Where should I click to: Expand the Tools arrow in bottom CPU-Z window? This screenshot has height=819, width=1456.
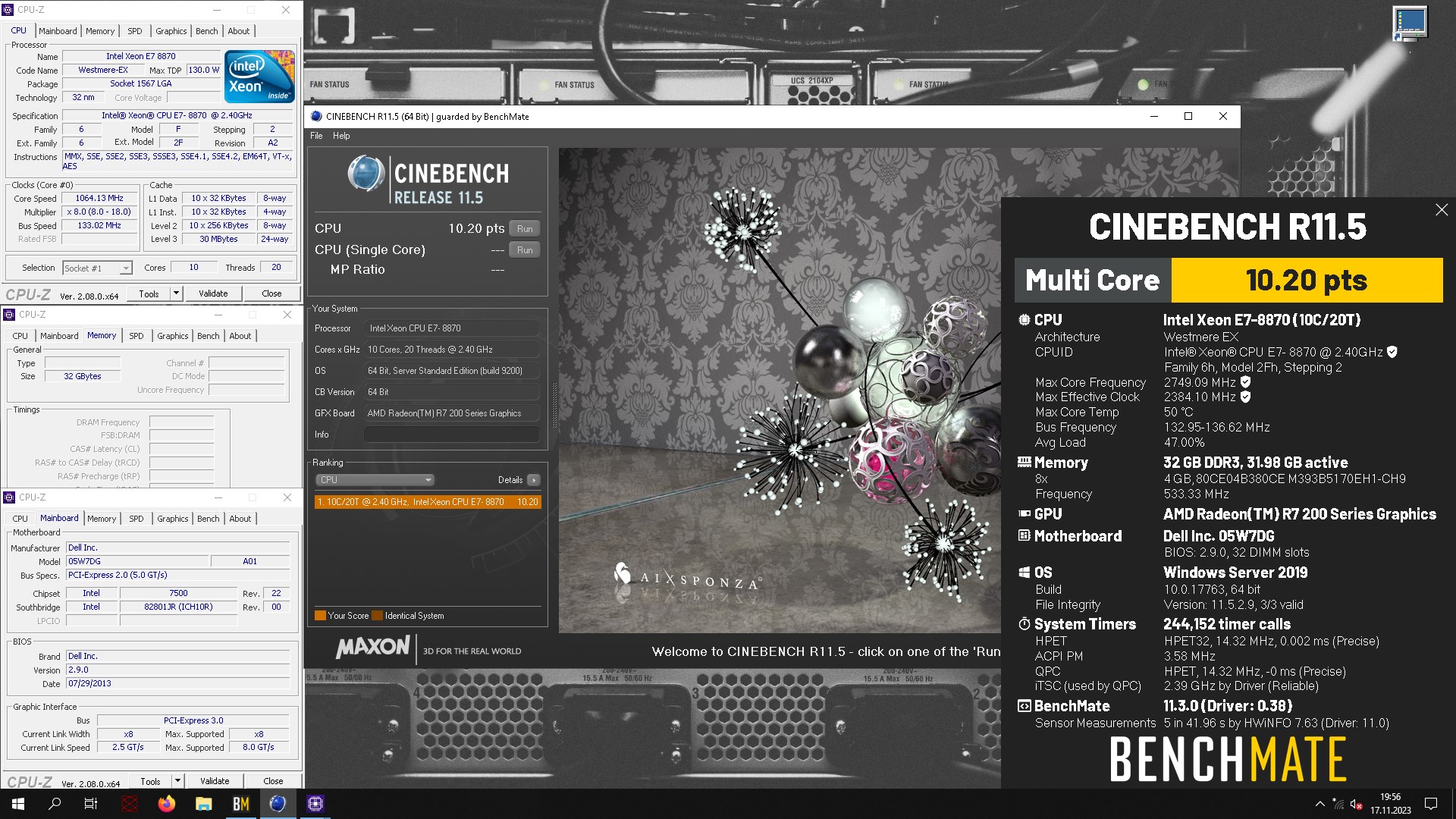[177, 781]
